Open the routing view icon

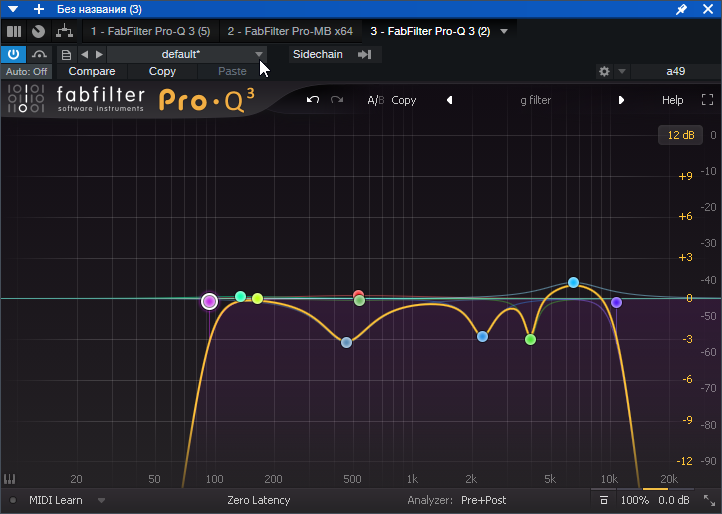click(x=64, y=31)
